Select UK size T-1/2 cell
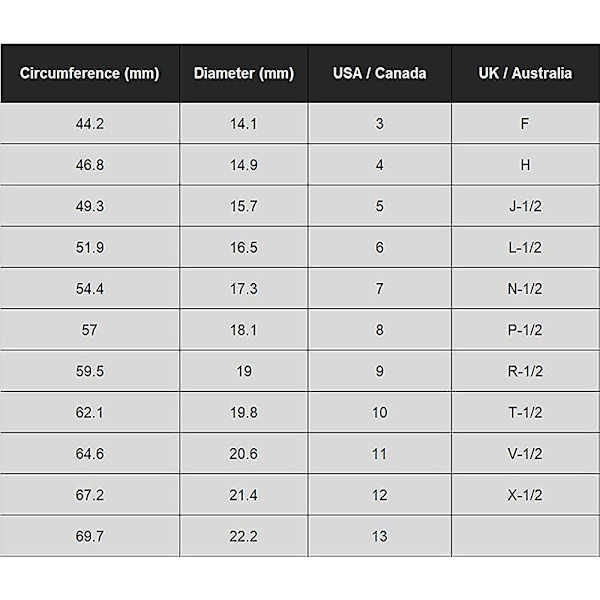Image resolution: width=600 pixels, height=600 pixels. 525,412
